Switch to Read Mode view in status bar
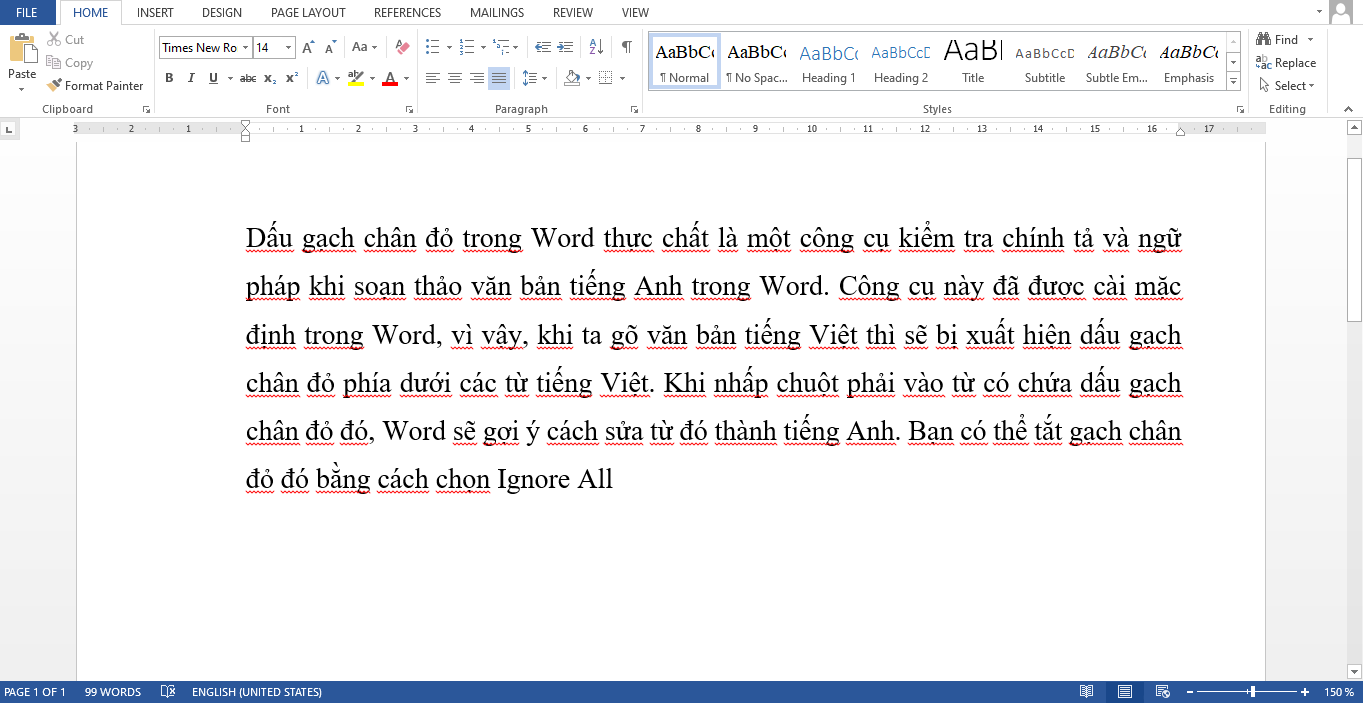 pos(1087,691)
